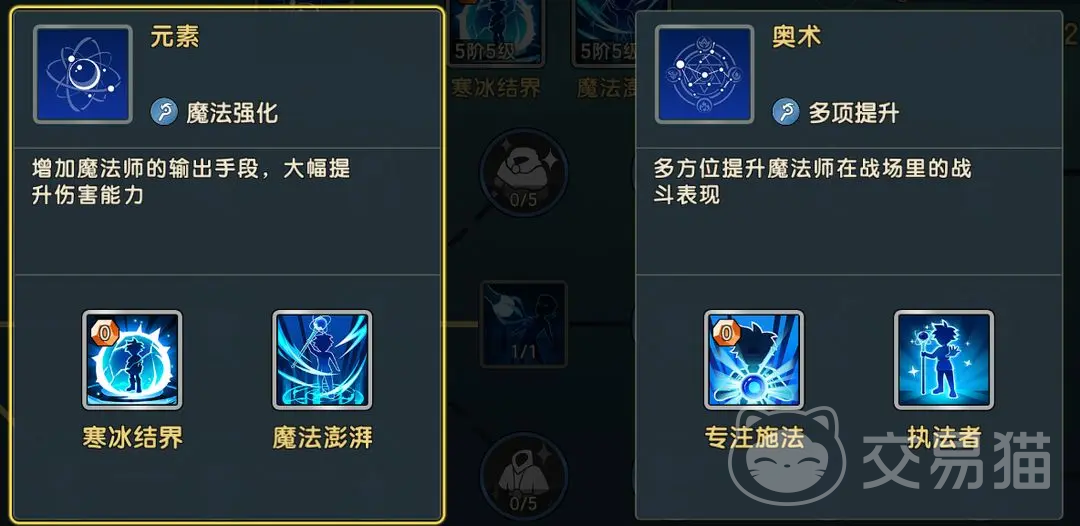Select the 元素 atom emblem icon
The image size is (1080, 526).
click(x=83, y=74)
